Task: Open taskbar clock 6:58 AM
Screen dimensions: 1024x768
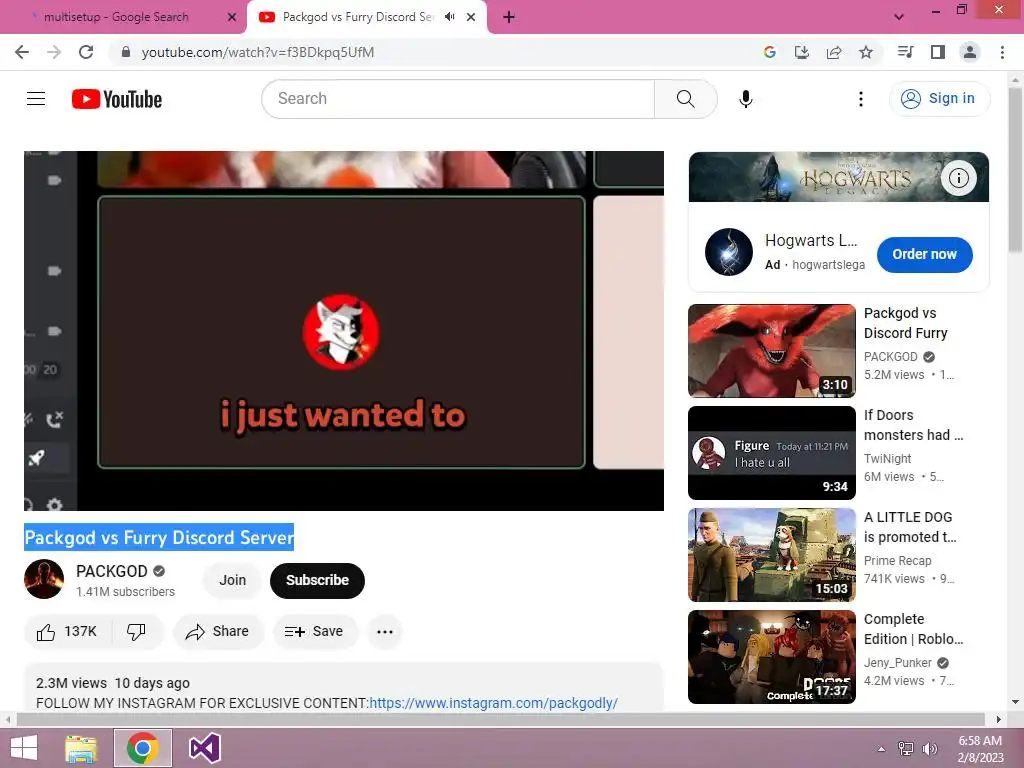Action: 980,749
